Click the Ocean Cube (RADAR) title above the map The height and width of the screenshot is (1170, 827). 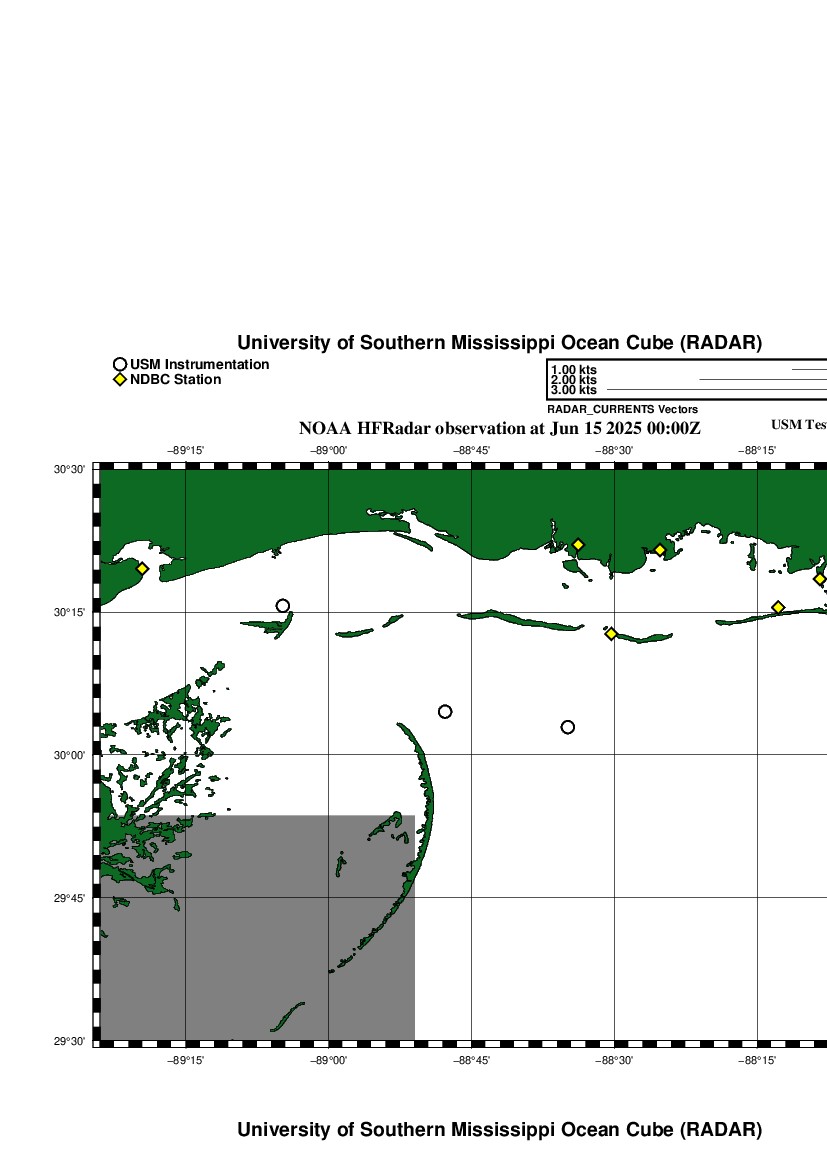click(x=499, y=343)
